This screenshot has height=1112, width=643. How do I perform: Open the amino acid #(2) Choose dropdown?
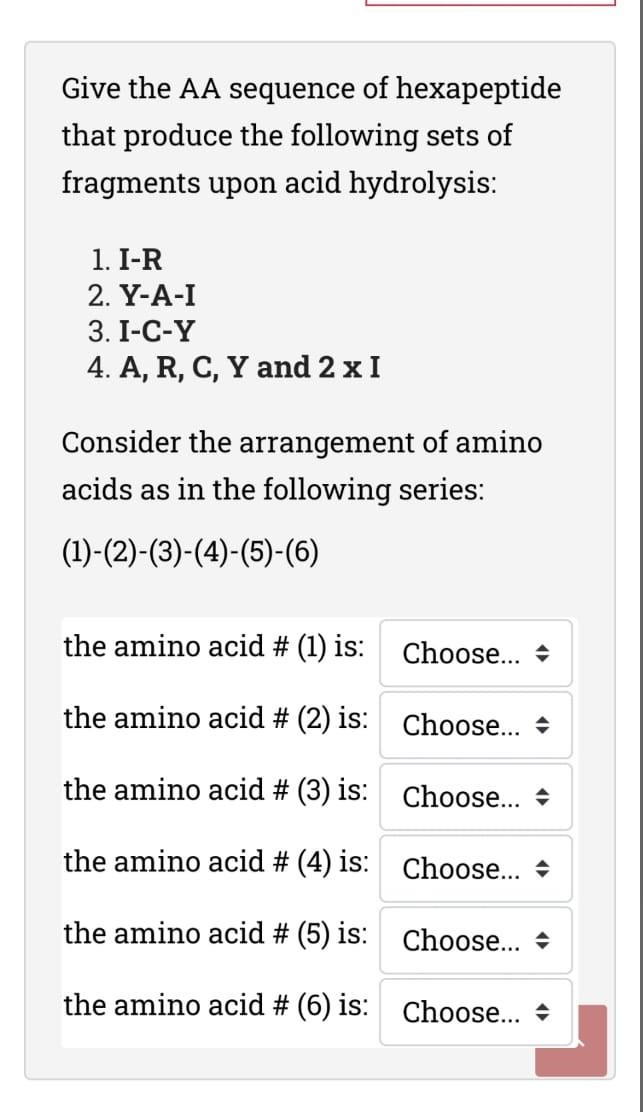475,725
